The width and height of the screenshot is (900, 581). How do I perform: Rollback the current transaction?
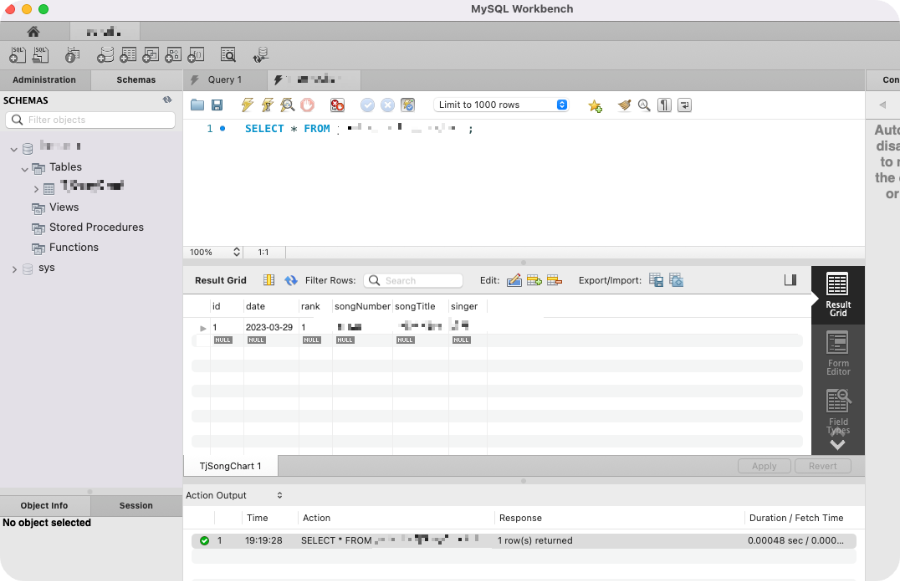[388, 105]
